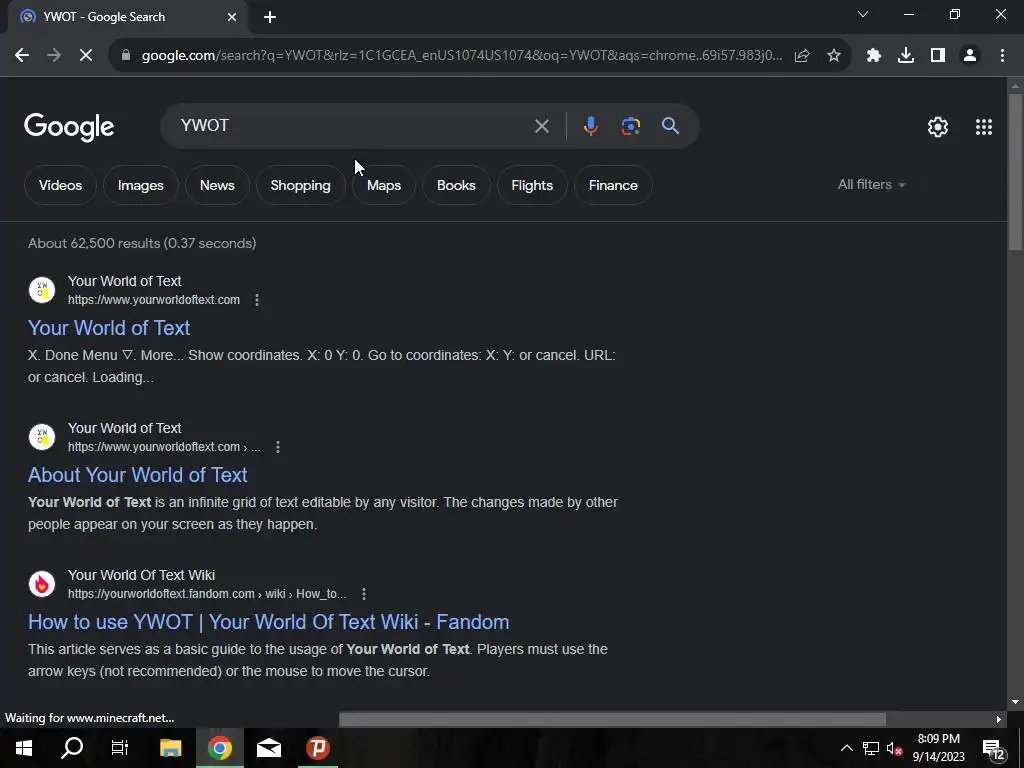Toggle the Chrome side panel
The image size is (1024, 768).
click(938, 56)
